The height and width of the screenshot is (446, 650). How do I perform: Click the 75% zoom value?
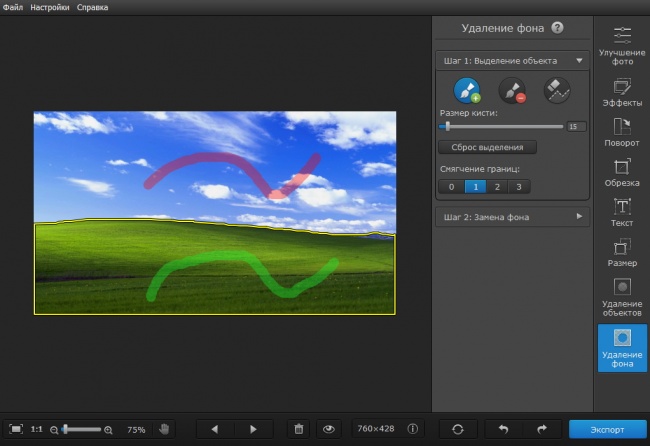tap(136, 430)
